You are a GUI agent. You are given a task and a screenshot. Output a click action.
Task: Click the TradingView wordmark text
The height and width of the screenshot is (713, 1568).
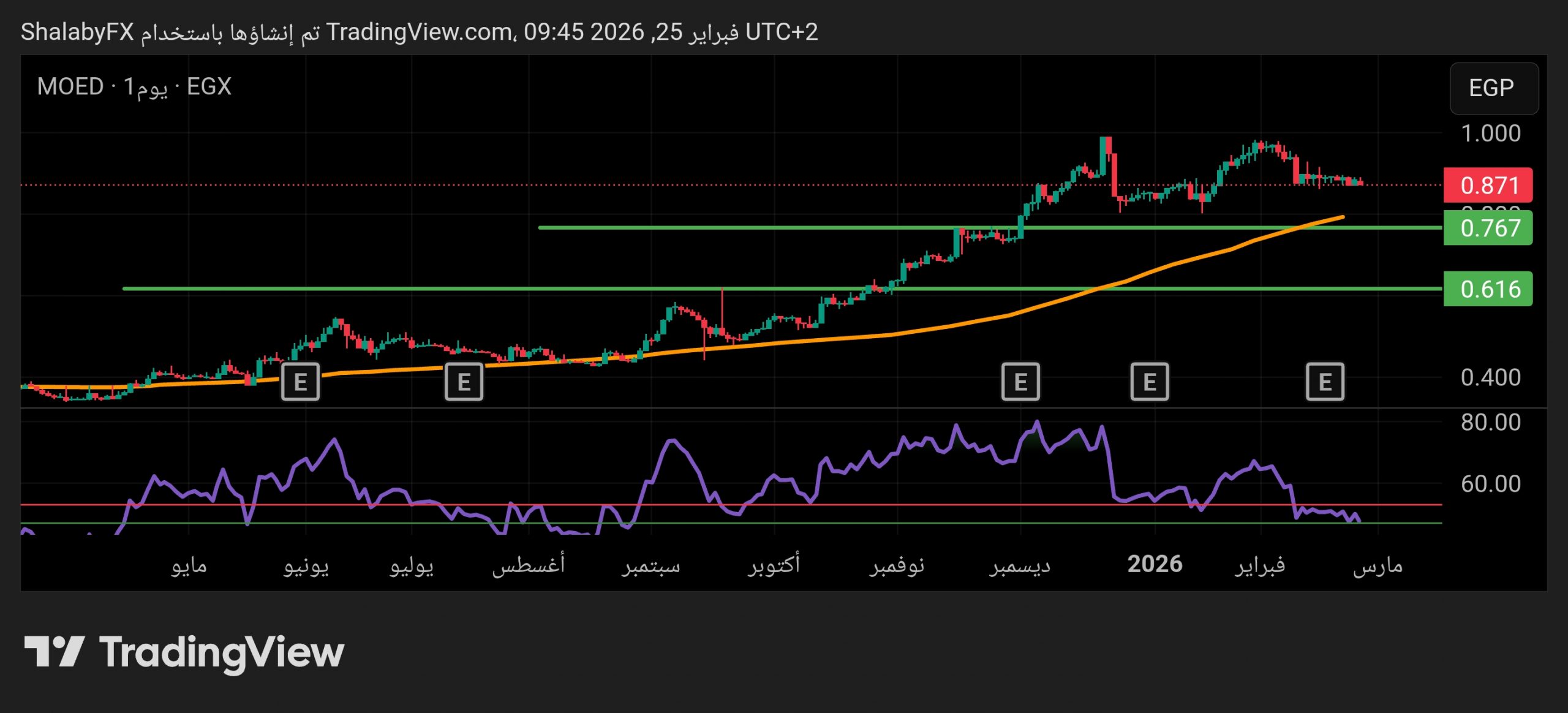[x=222, y=652]
